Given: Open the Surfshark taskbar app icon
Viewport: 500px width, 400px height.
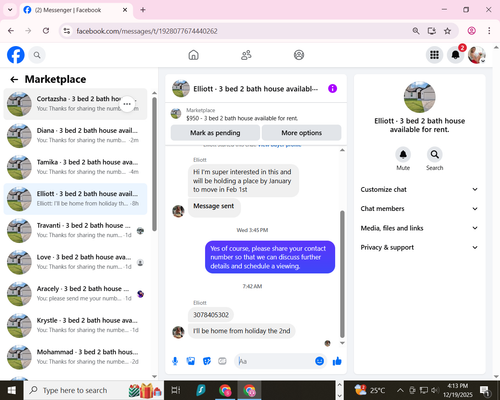Looking at the screenshot, I should click(x=201, y=390).
